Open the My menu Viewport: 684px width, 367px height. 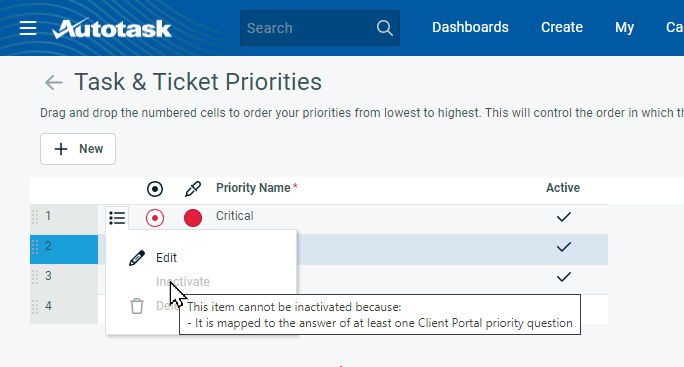point(624,27)
